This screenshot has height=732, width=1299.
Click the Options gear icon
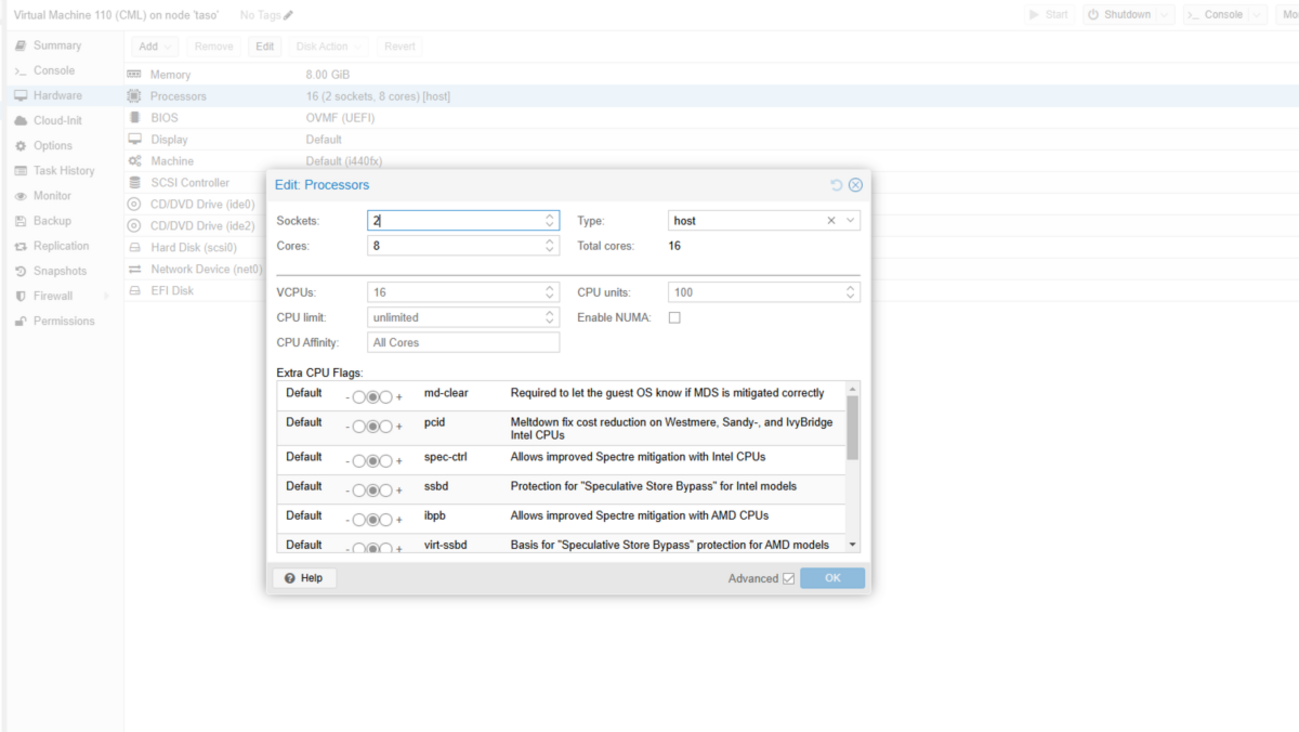pyautogui.click(x=20, y=146)
